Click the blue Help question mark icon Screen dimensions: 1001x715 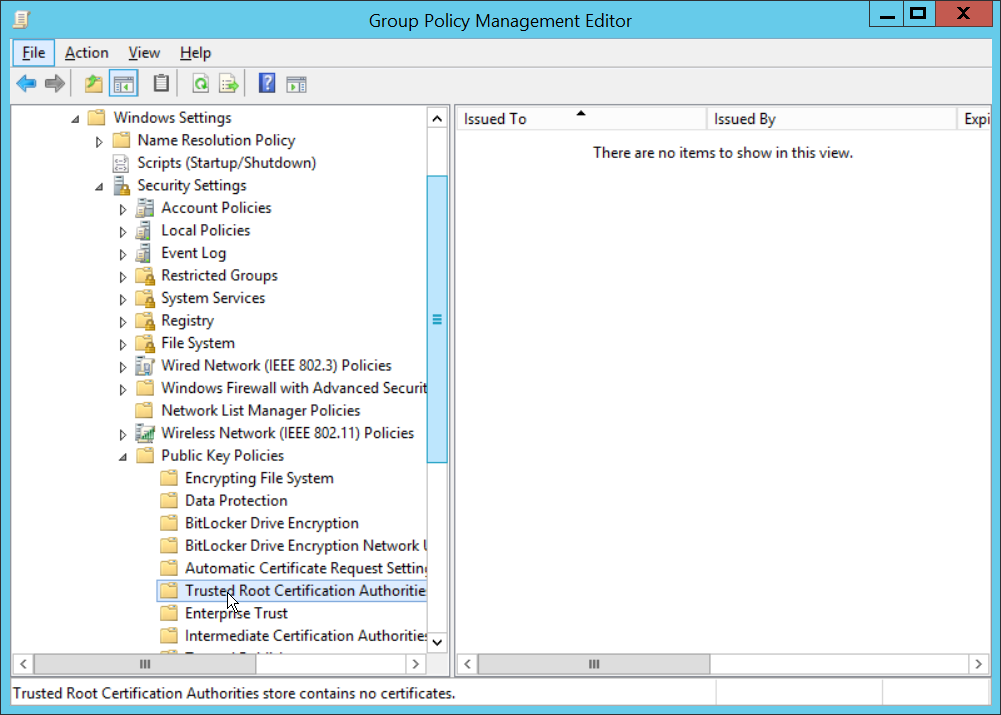267,84
